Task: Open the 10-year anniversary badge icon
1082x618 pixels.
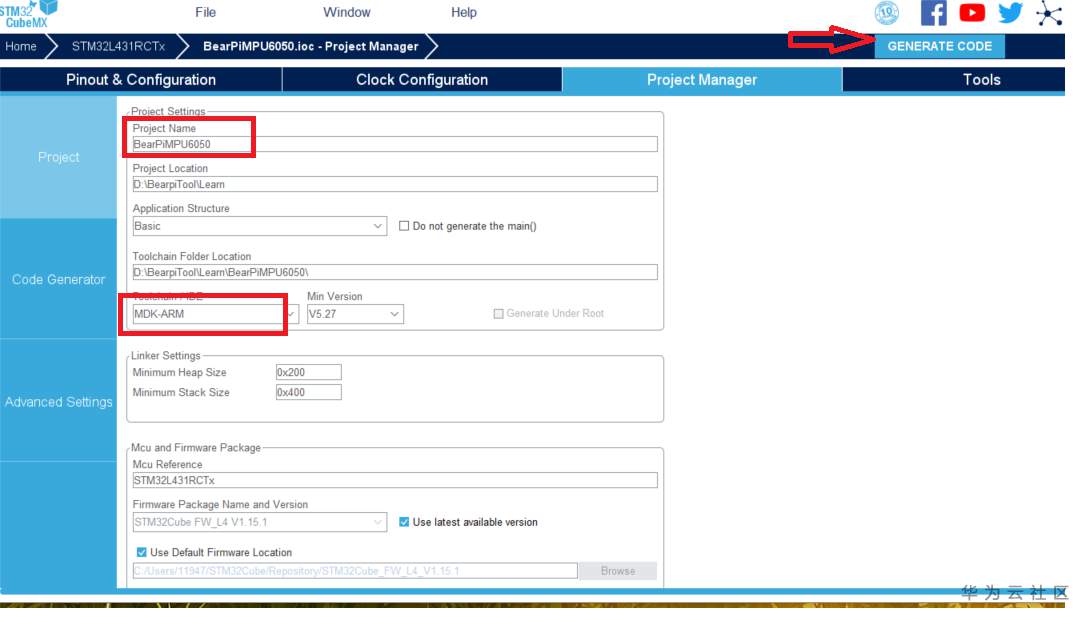Action: pyautogui.click(x=887, y=13)
